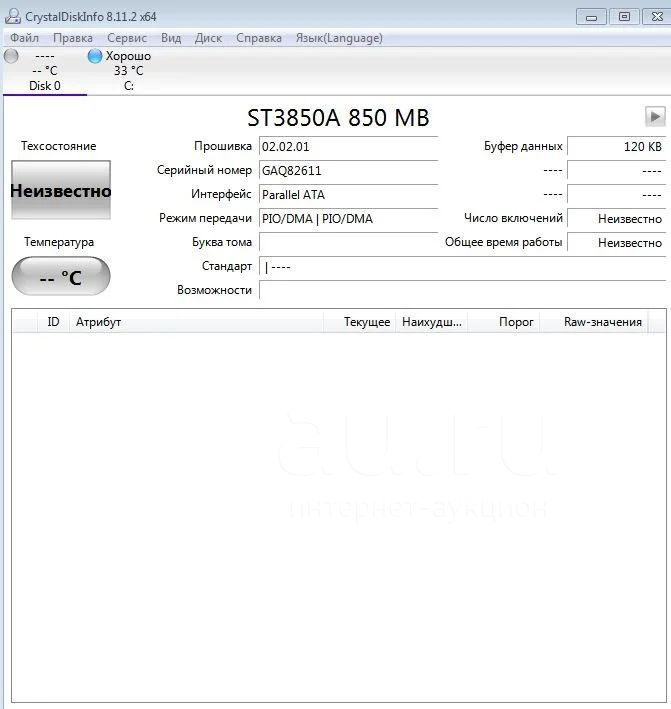Click the blue Хорошо status circle

(95, 57)
